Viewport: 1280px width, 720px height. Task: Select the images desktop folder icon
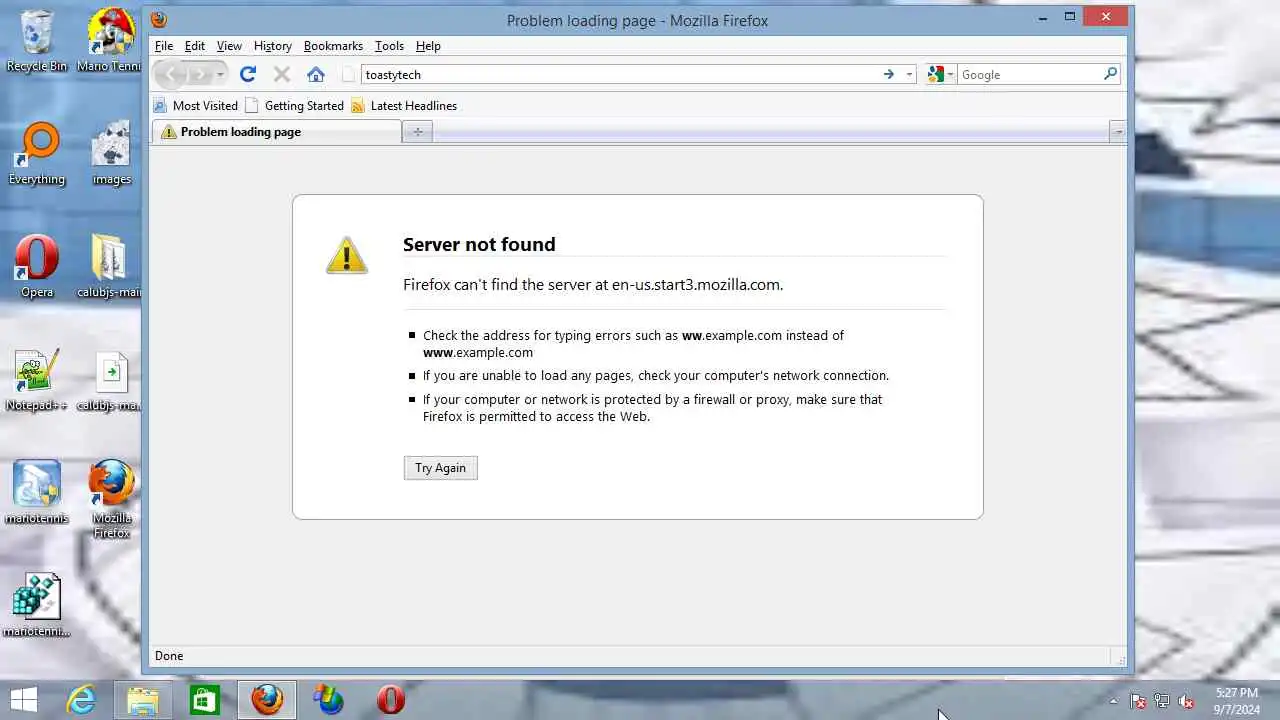pos(111,154)
